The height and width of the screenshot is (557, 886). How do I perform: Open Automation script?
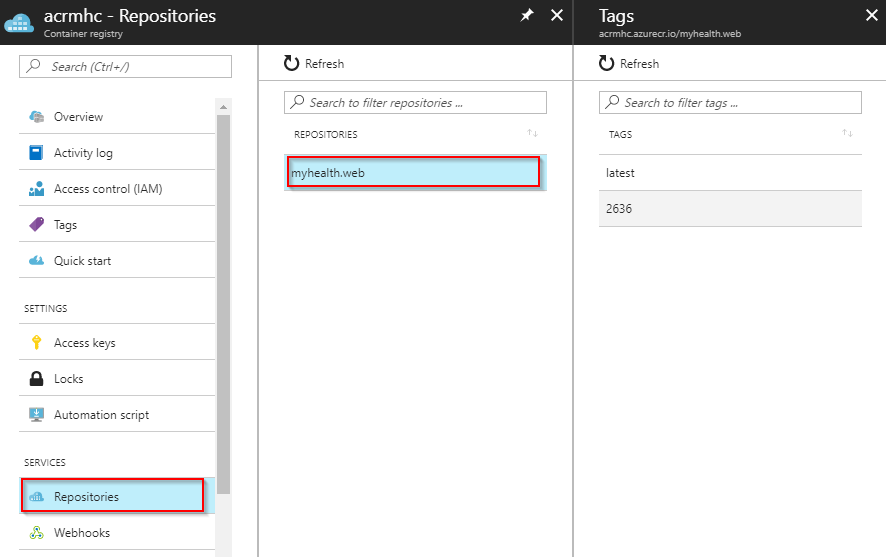click(117, 415)
